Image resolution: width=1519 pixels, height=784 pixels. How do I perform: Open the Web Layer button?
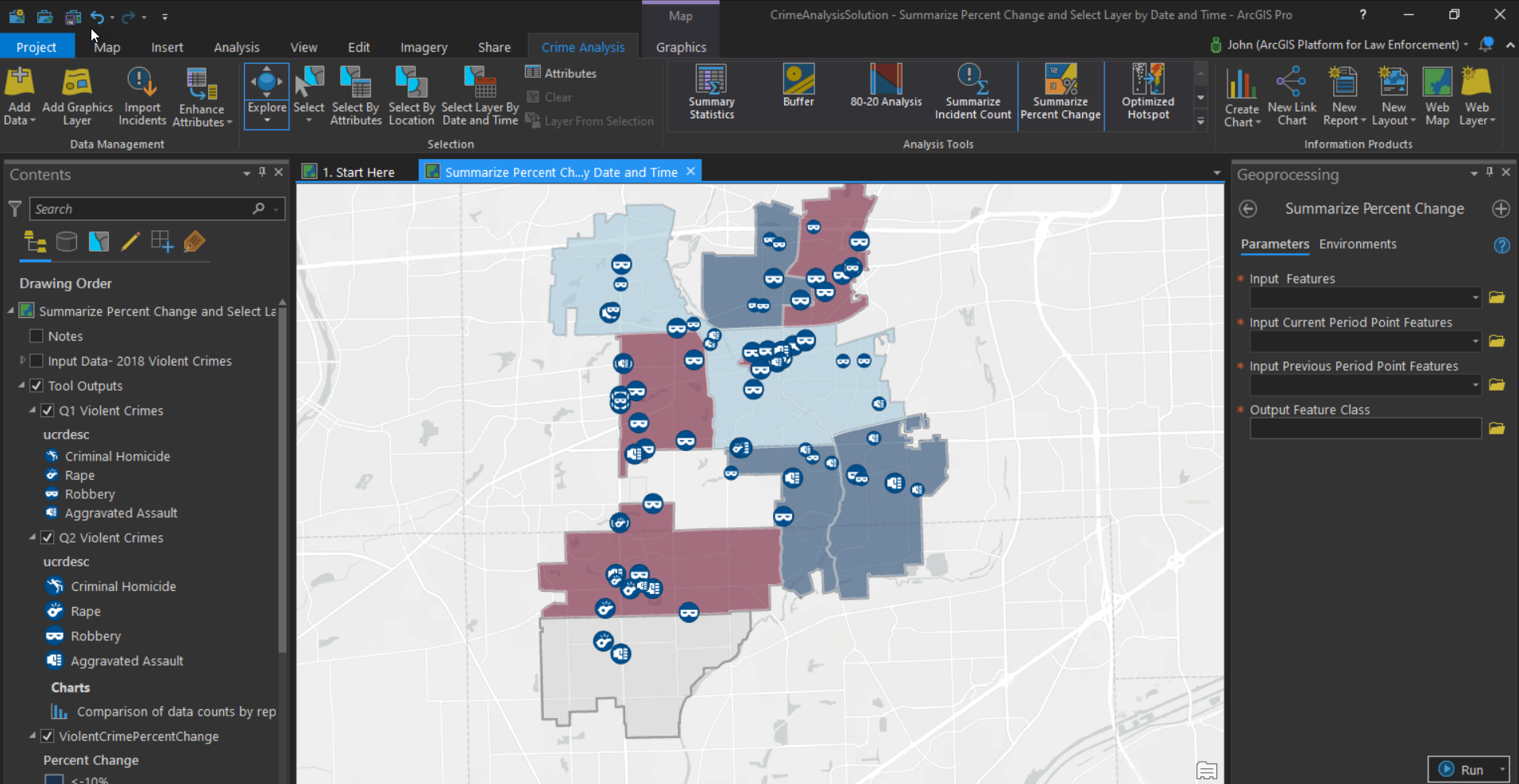point(1477,96)
